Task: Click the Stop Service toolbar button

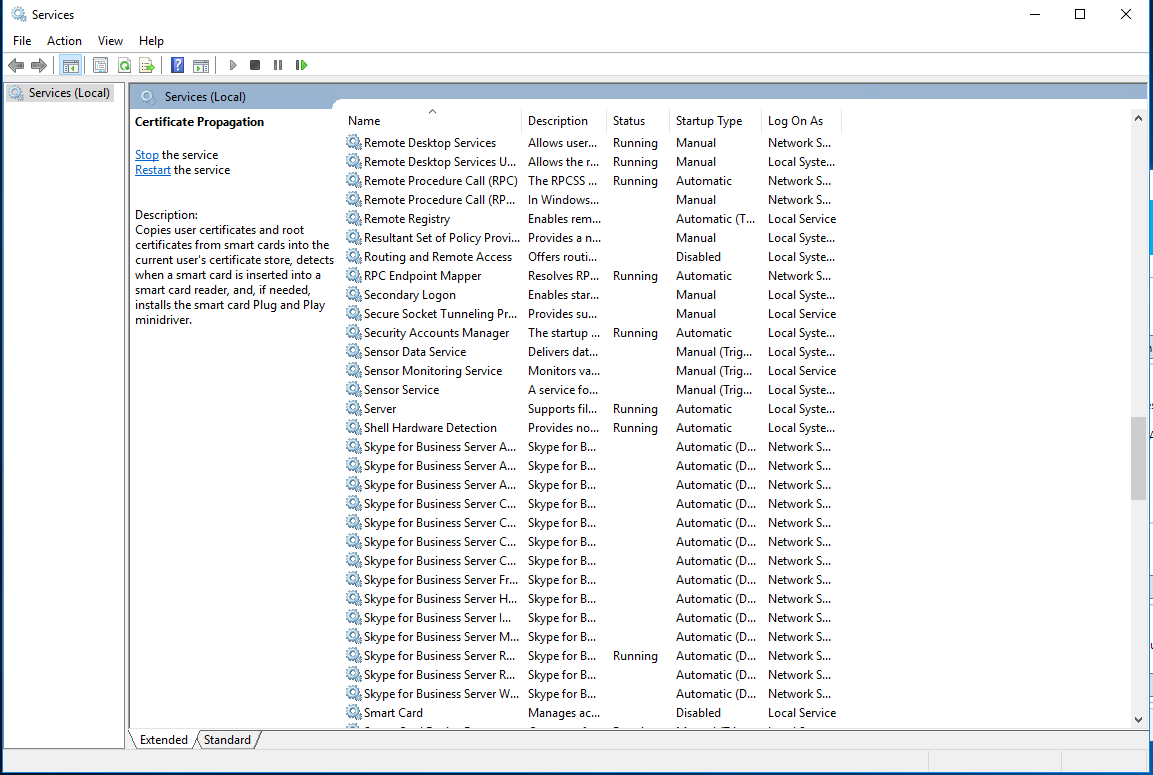Action: pyautogui.click(x=255, y=65)
